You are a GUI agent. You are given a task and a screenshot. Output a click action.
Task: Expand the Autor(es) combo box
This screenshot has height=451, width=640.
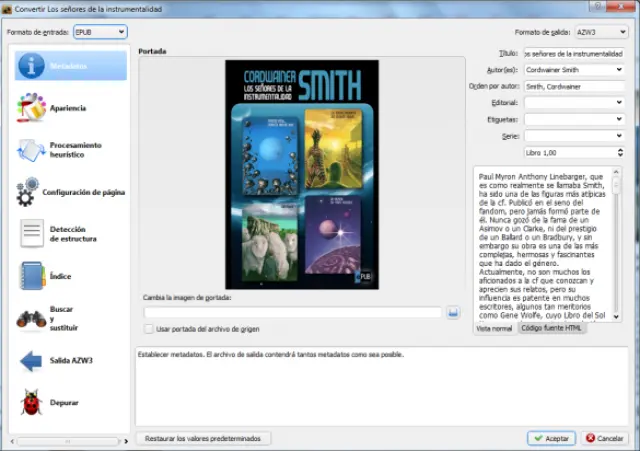coord(619,70)
